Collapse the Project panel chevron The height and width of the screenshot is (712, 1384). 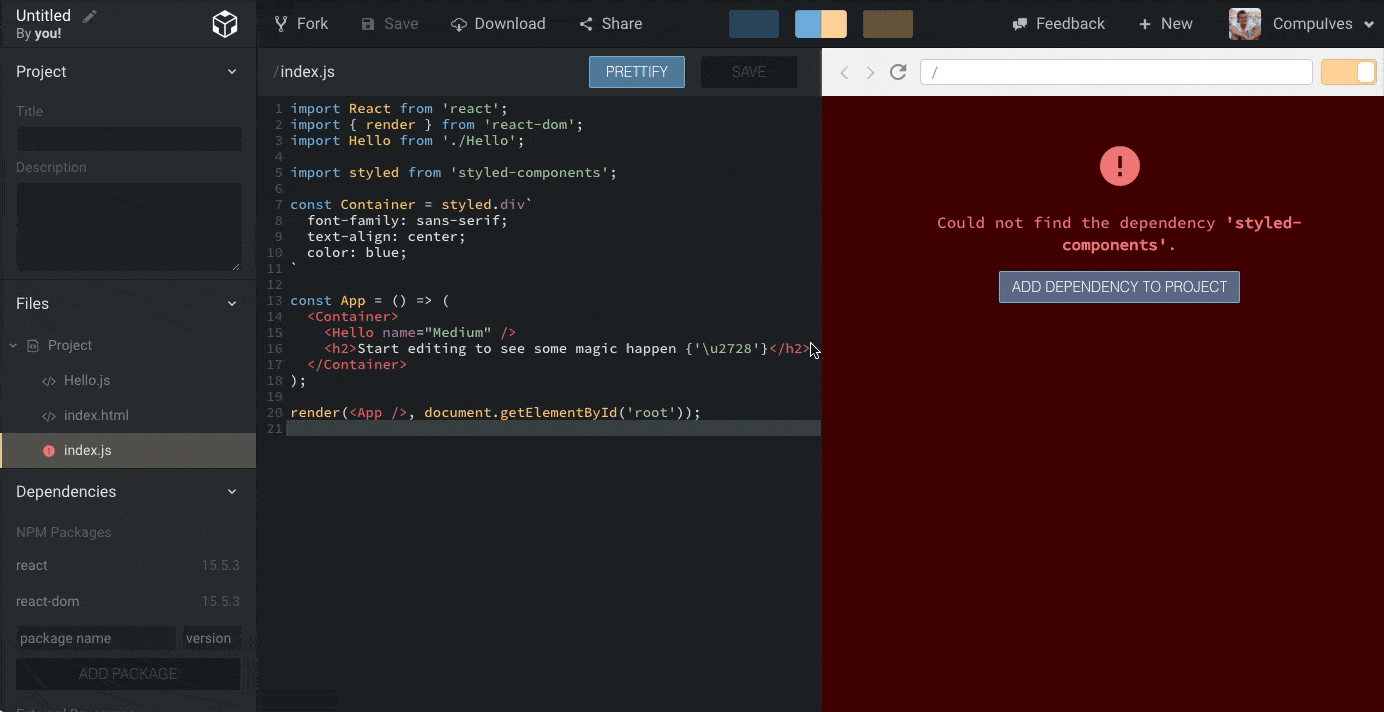[x=232, y=71]
